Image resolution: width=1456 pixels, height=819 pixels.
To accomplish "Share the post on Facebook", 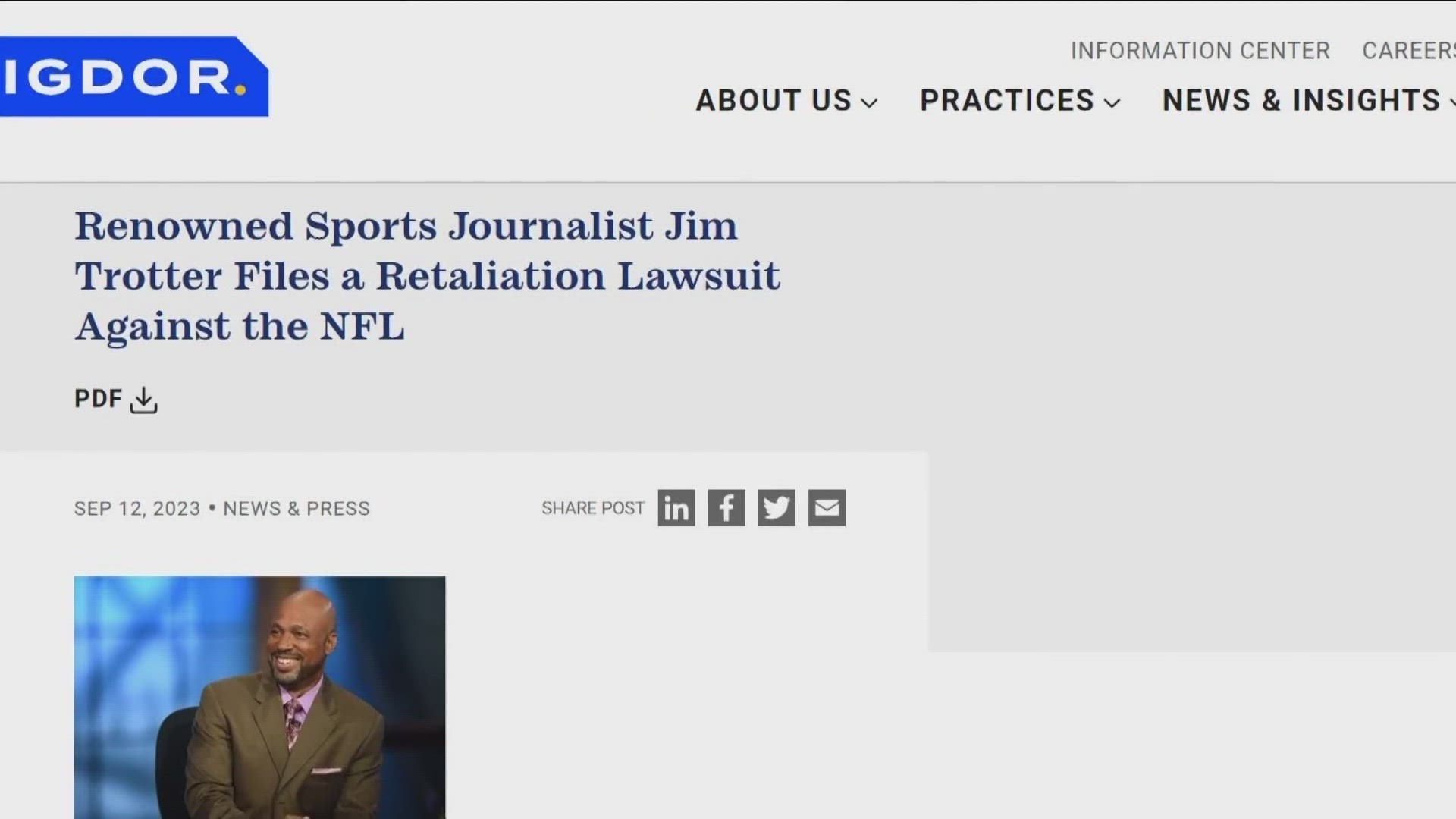I will (x=726, y=508).
